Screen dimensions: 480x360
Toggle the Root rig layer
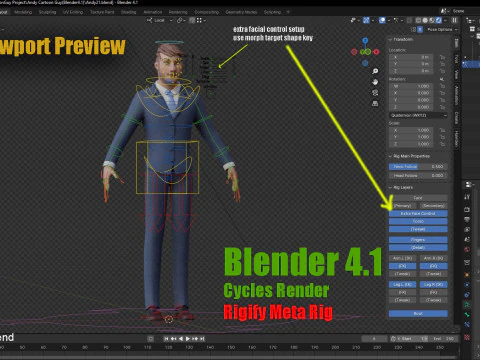pos(418,313)
